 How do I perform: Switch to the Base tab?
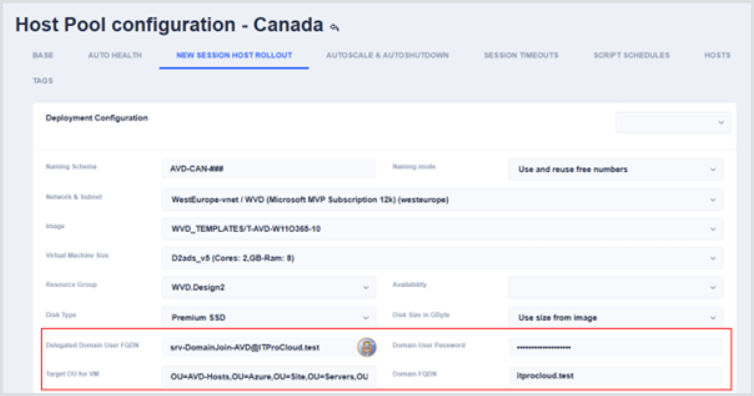pos(43,55)
